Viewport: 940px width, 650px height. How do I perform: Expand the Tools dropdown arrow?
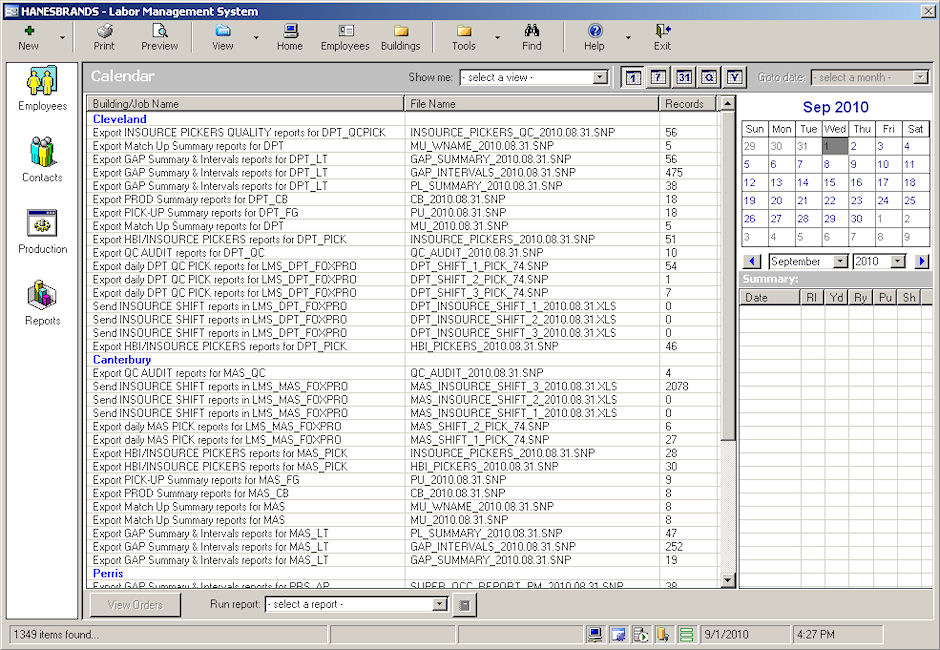coord(497,38)
